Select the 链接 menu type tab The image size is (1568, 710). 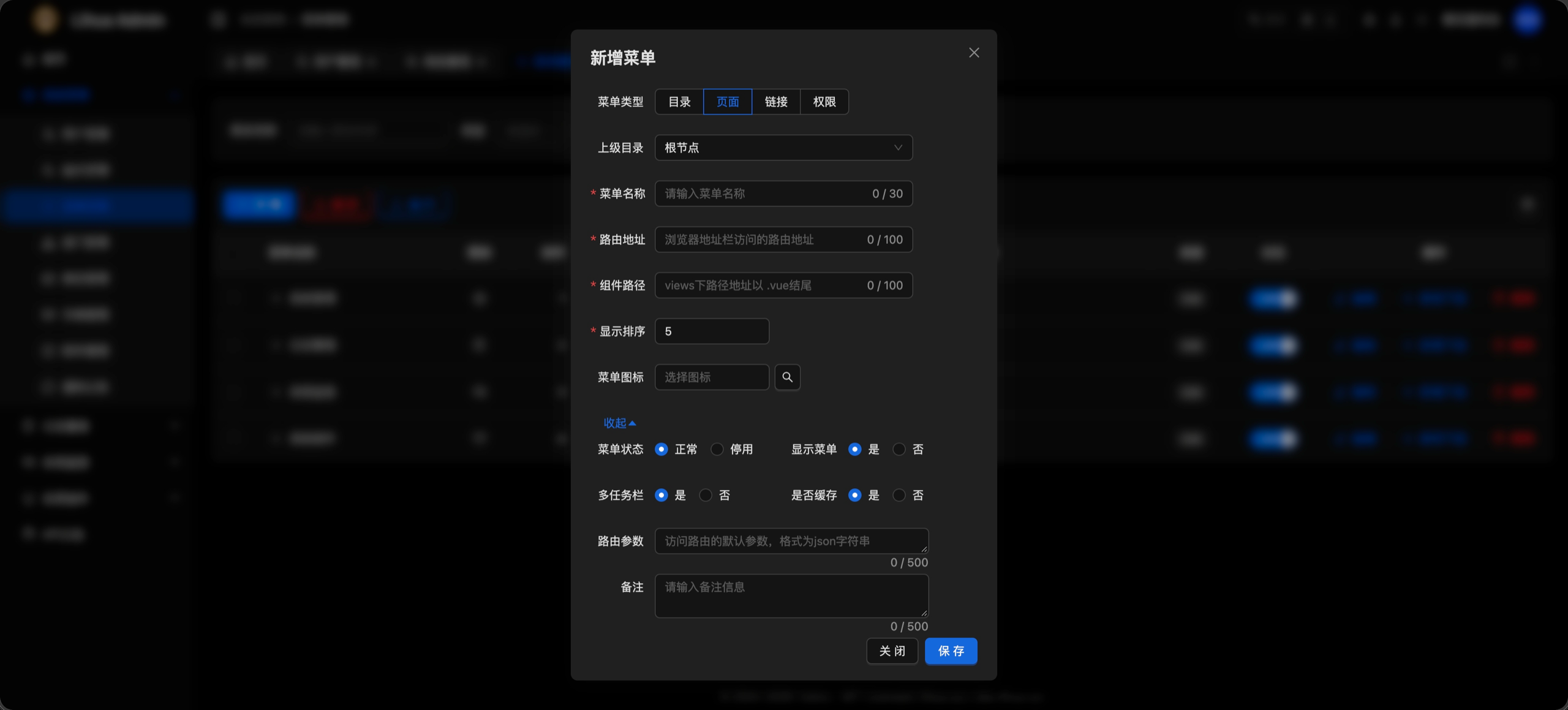point(776,102)
